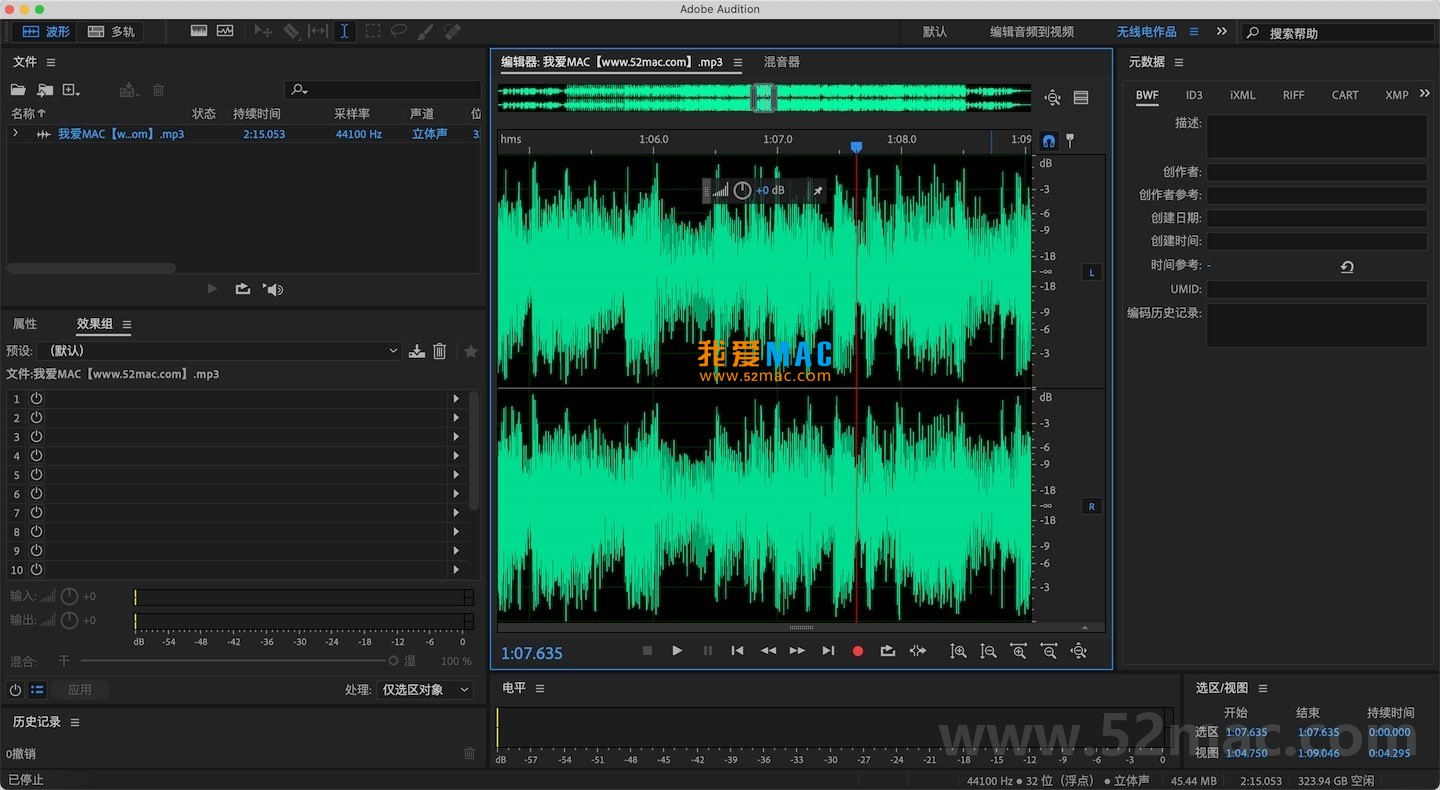Viewport: 1440px width, 790px height.
Task: Toggle power for effect slot 10
Action: [36, 569]
